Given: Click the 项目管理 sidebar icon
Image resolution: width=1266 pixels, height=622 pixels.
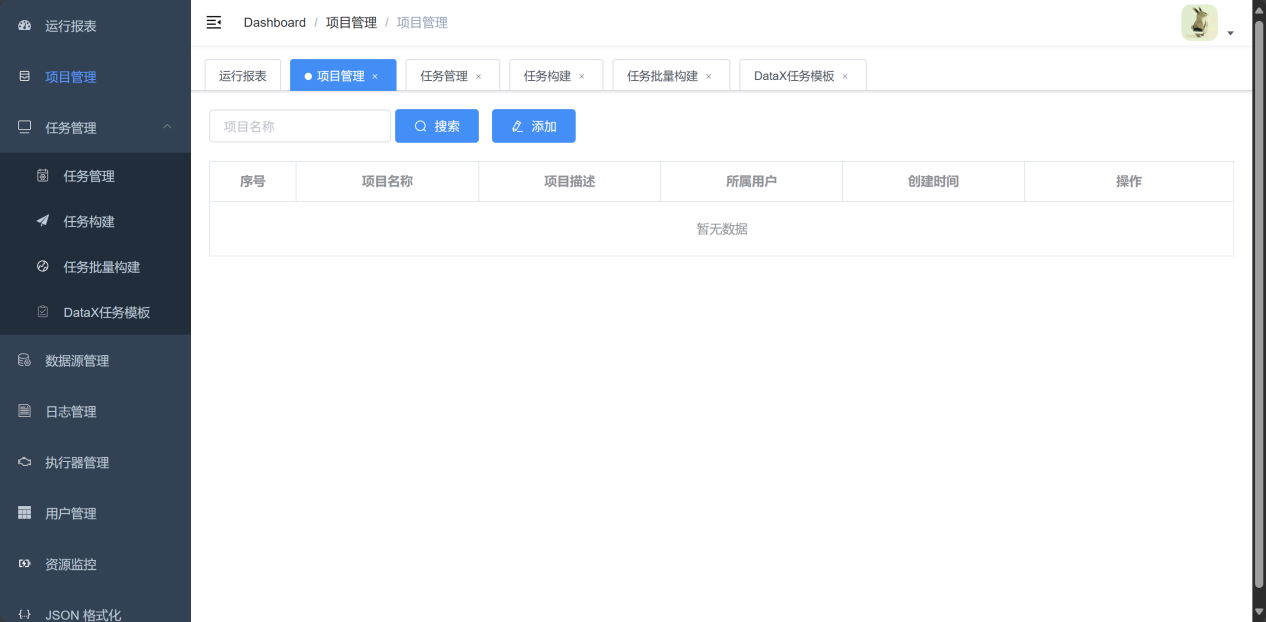Looking at the screenshot, I should click(25, 77).
